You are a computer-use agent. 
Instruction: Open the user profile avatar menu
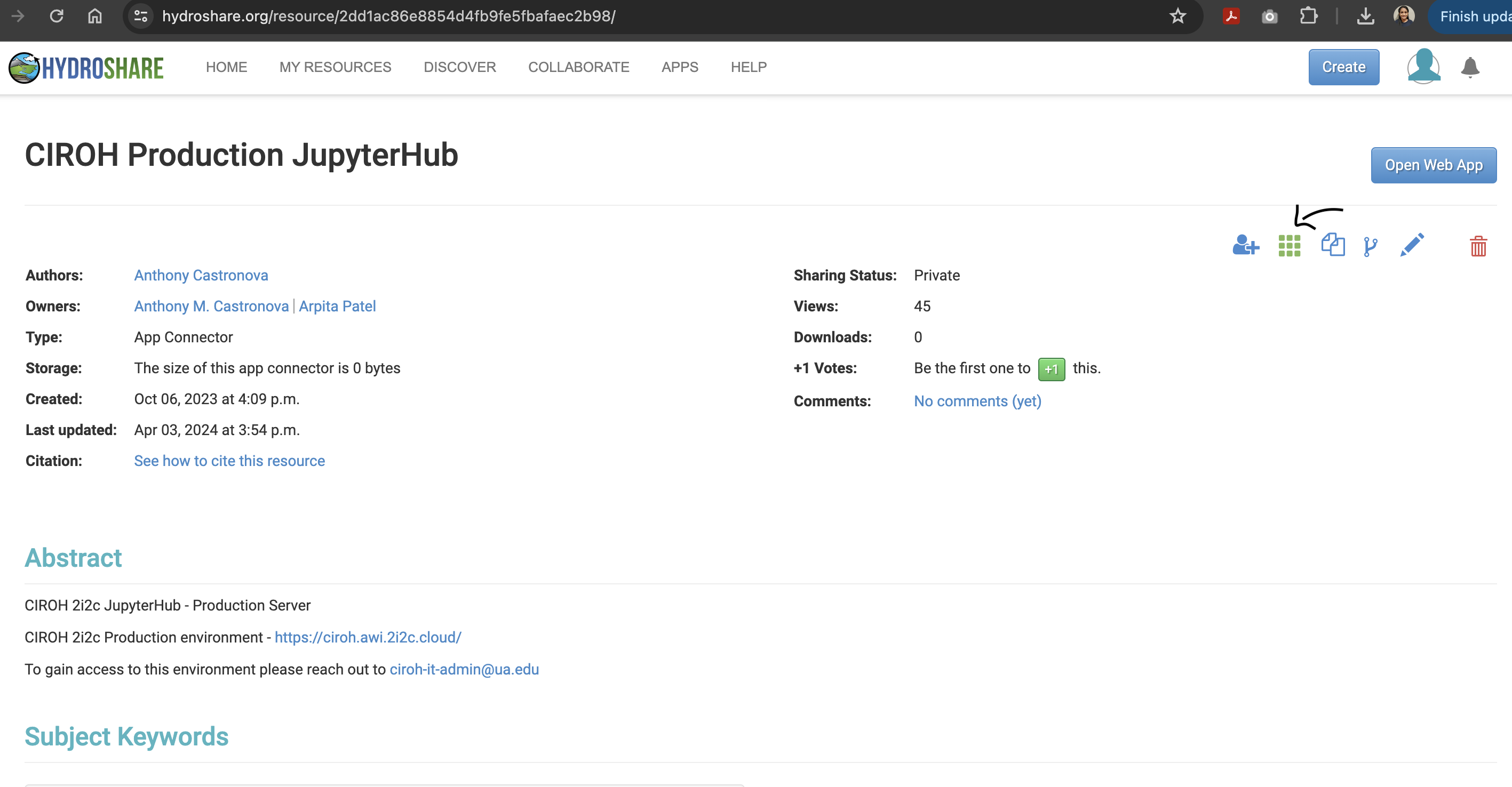tap(1423, 67)
